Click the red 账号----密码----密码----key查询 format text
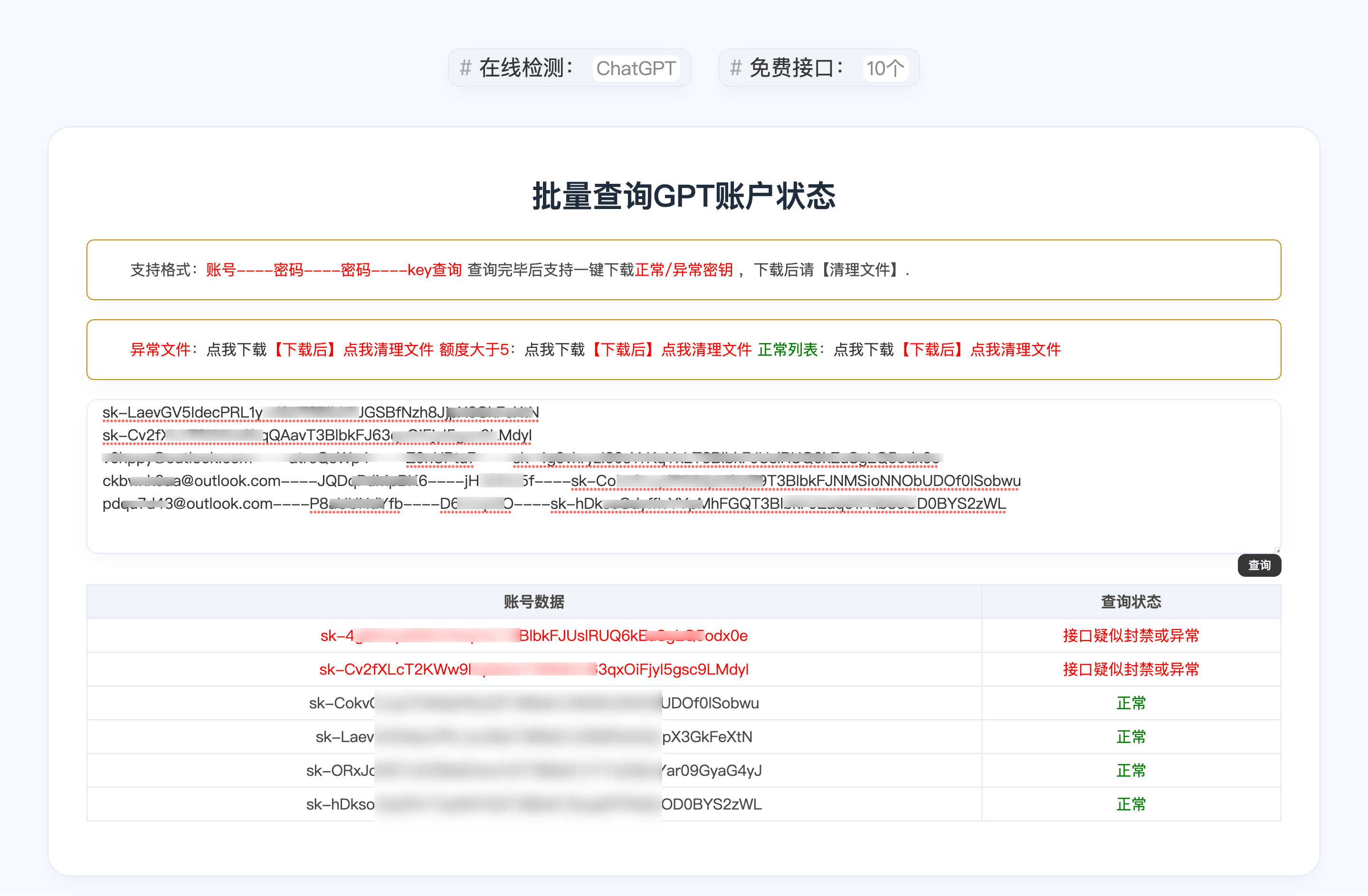Image resolution: width=1368 pixels, height=896 pixels. pos(334,269)
